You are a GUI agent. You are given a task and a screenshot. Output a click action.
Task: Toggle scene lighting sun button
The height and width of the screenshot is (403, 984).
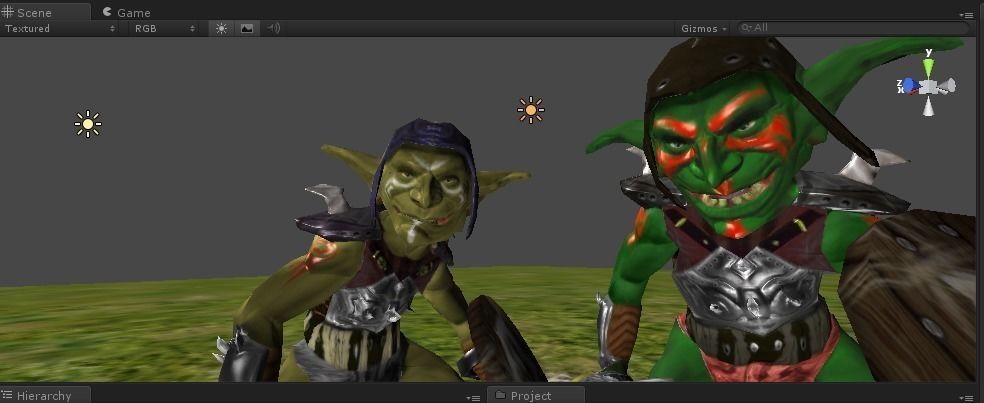[221, 28]
